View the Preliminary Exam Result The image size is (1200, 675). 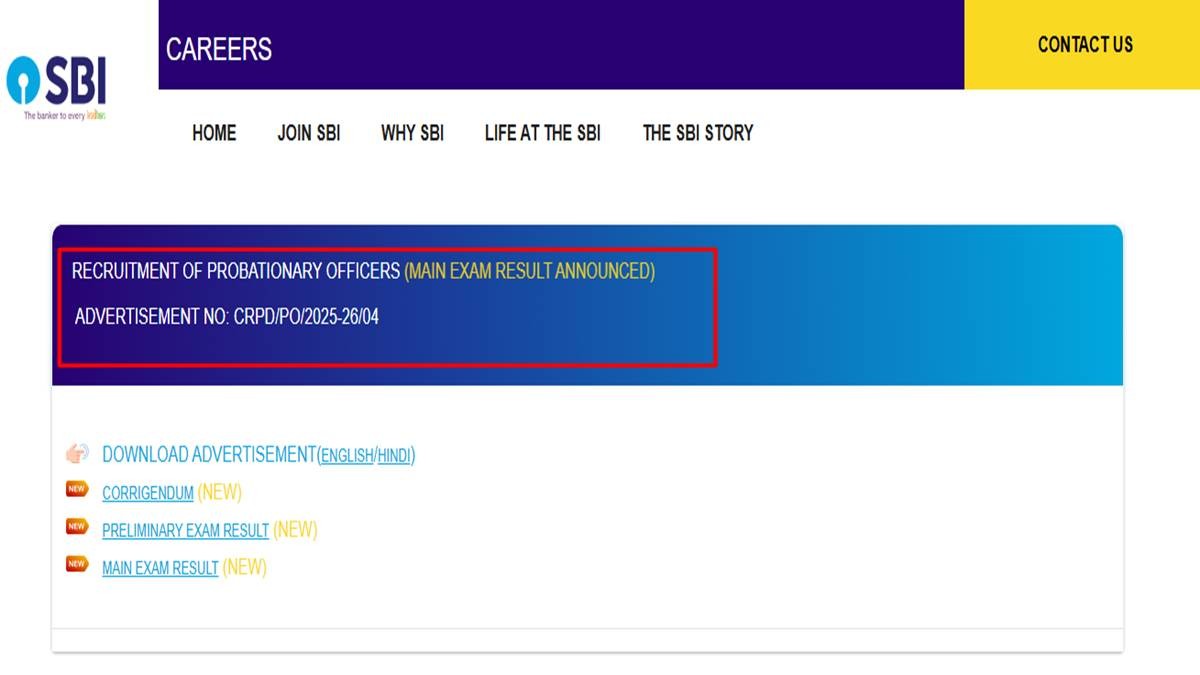click(185, 531)
